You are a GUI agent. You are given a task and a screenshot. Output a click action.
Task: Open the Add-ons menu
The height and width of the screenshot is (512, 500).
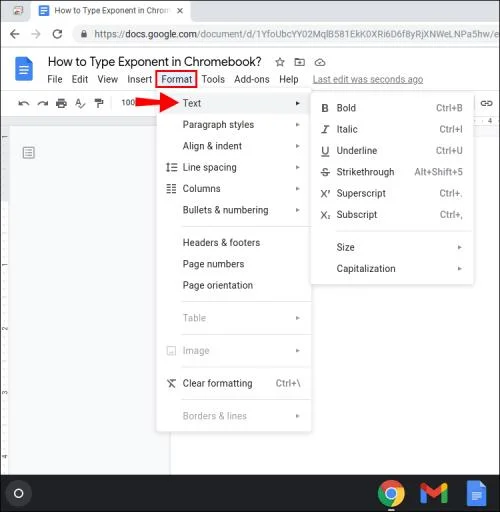pyautogui.click(x=252, y=79)
